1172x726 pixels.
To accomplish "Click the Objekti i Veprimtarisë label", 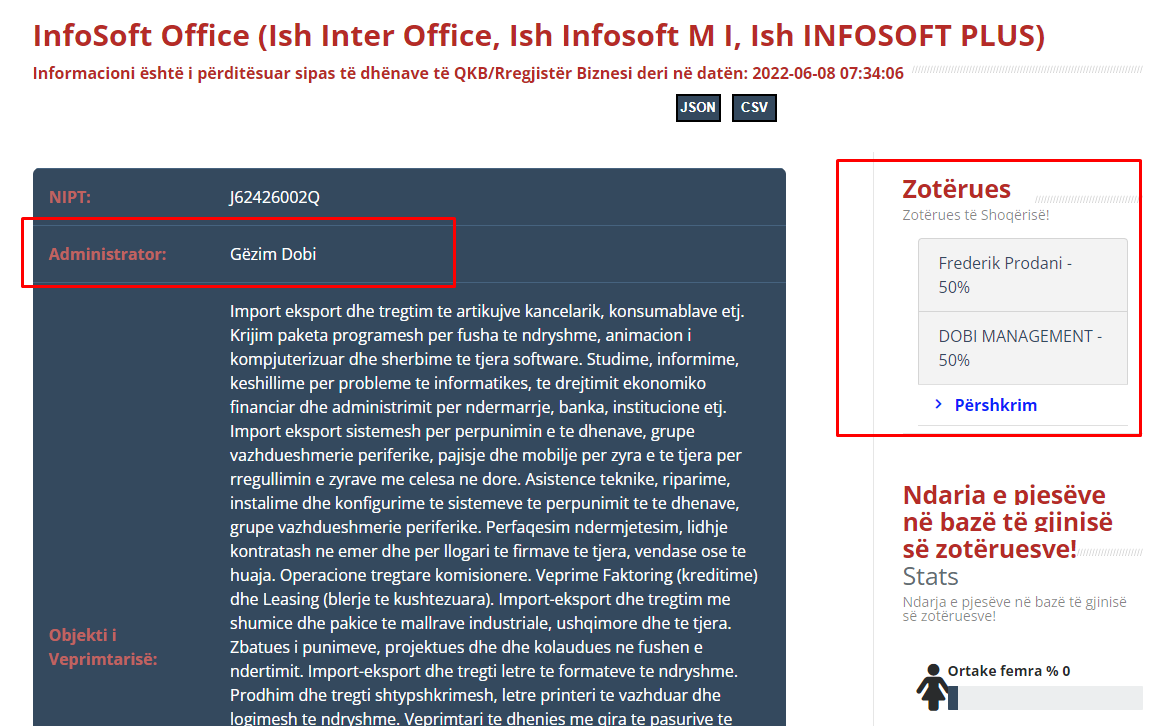I will 103,647.
